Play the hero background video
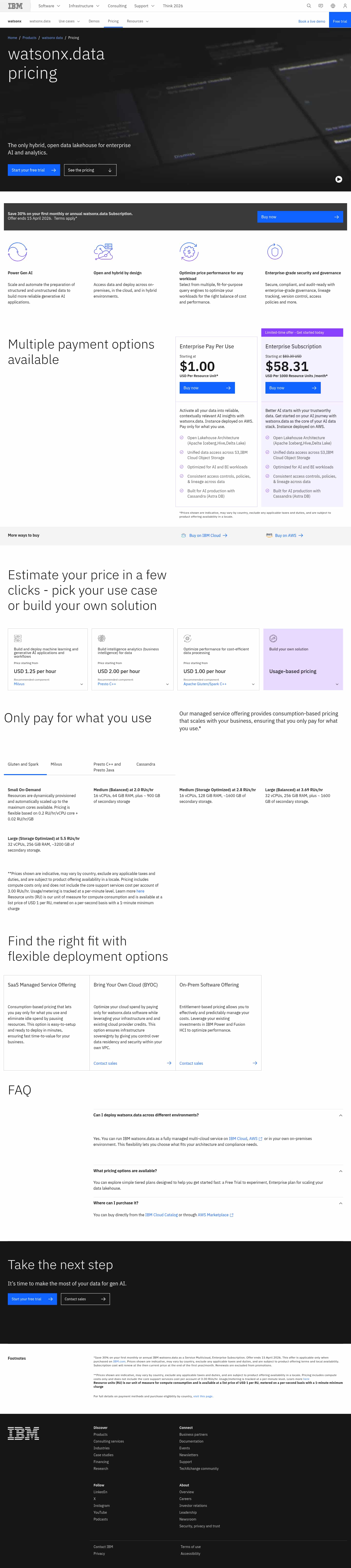This screenshot has width=351, height=1568. tap(339, 179)
